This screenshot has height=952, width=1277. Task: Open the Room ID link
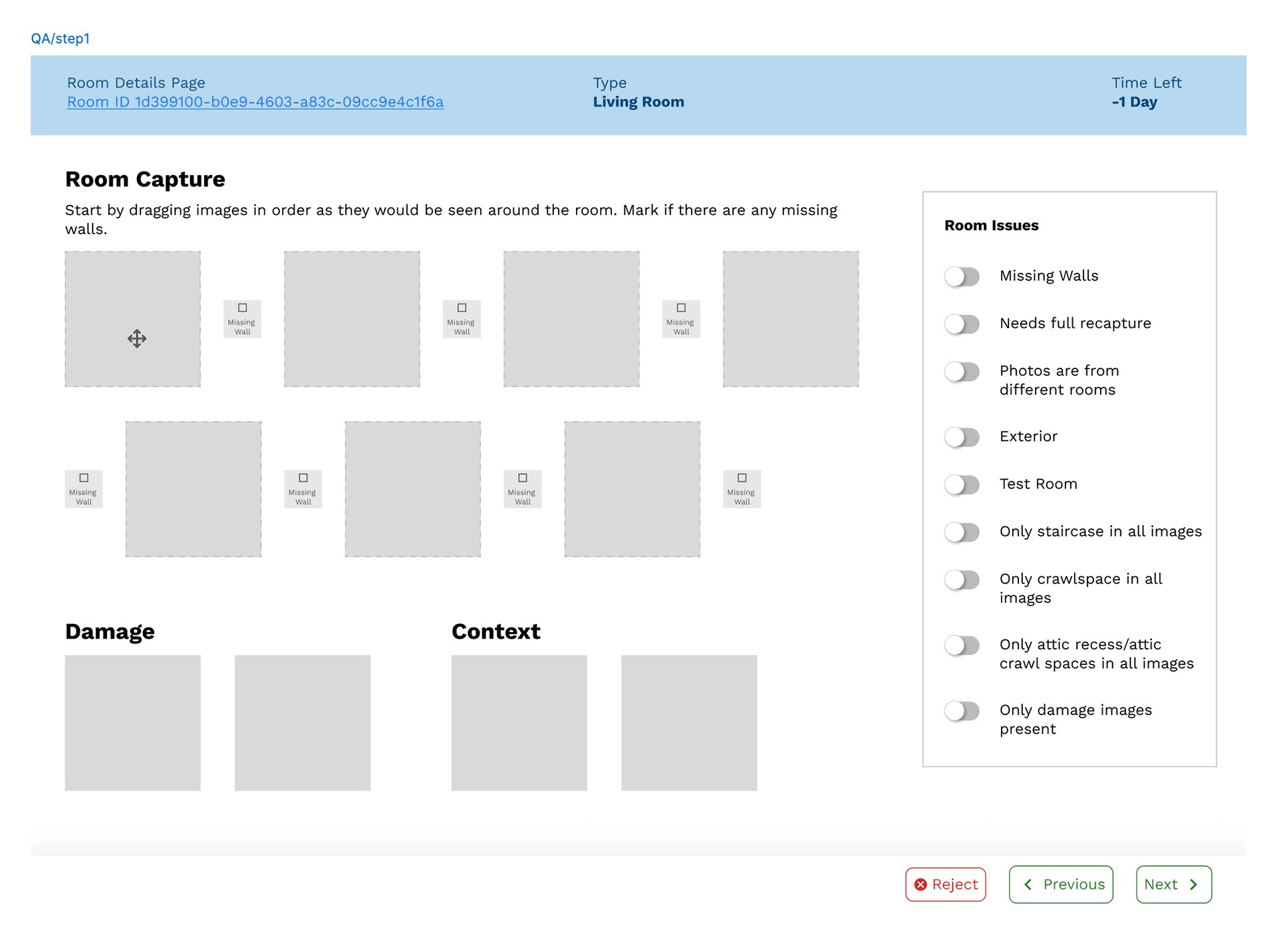point(255,102)
